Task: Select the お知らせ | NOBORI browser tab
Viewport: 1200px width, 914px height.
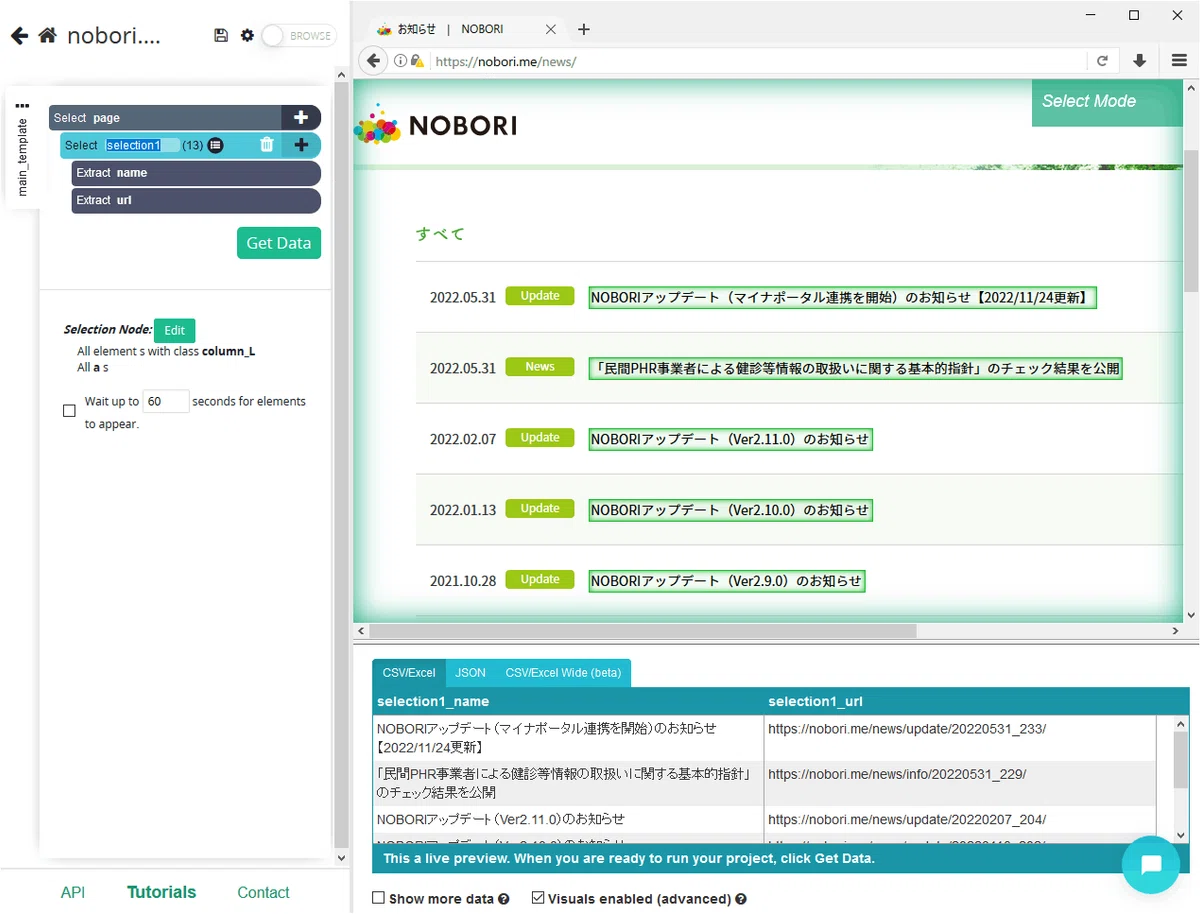Action: coord(465,29)
